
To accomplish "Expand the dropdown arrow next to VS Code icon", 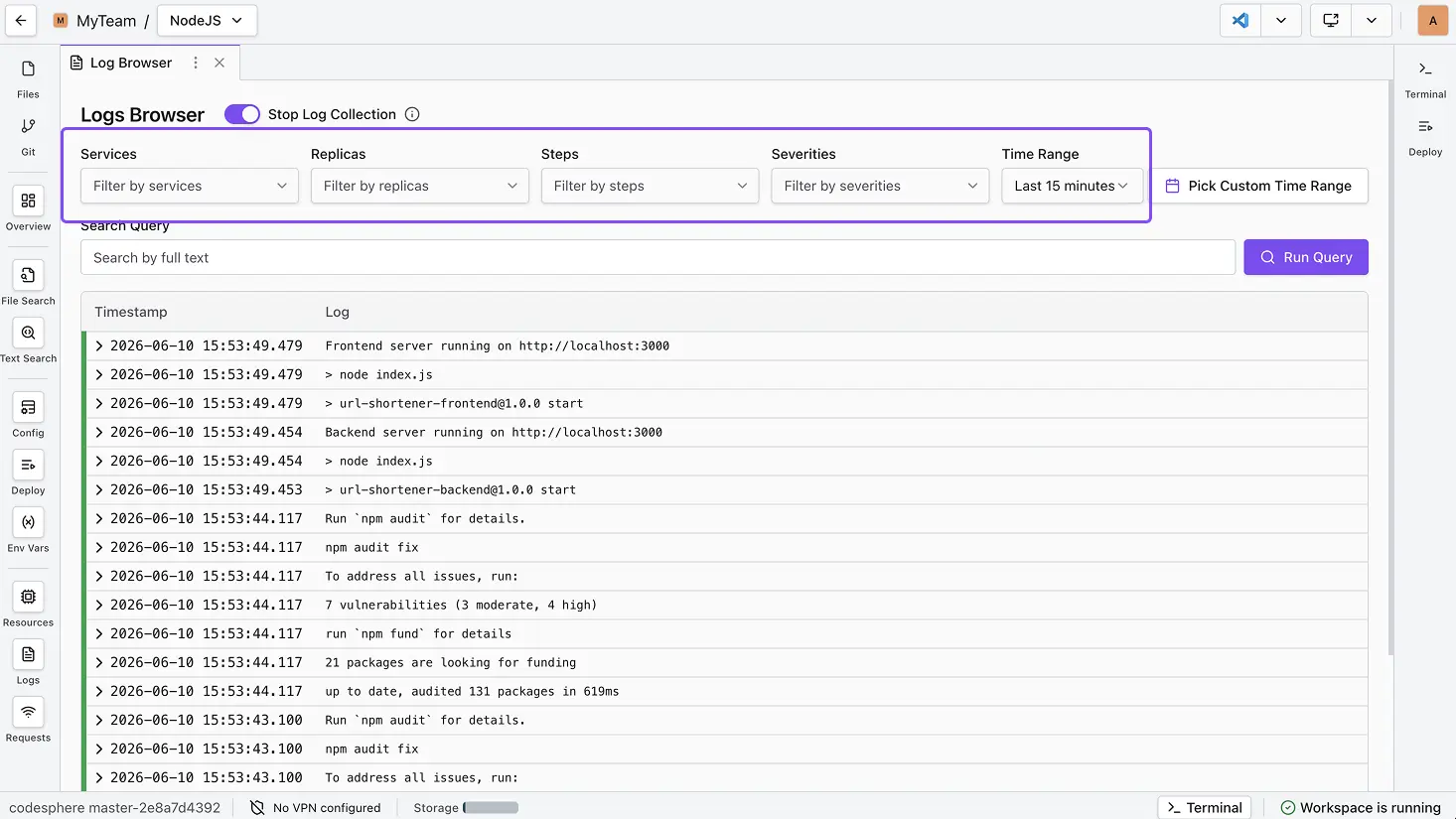I will pyautogui.click(x=1281, y=20).
